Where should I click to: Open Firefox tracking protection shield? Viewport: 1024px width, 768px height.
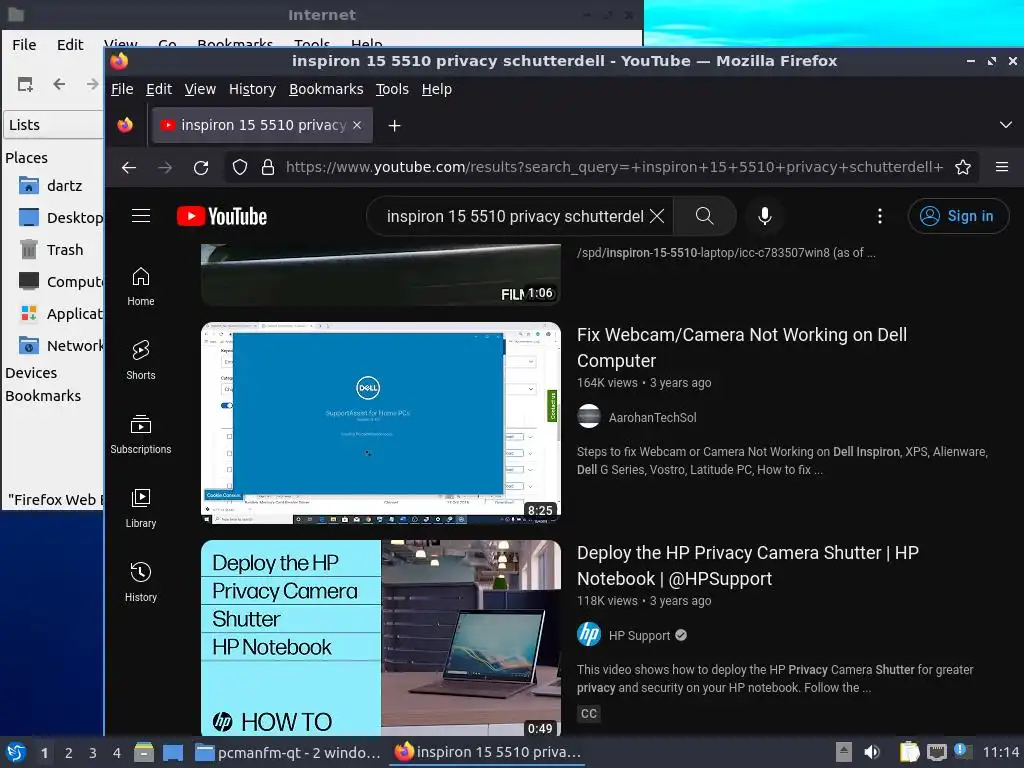[240, 168]
